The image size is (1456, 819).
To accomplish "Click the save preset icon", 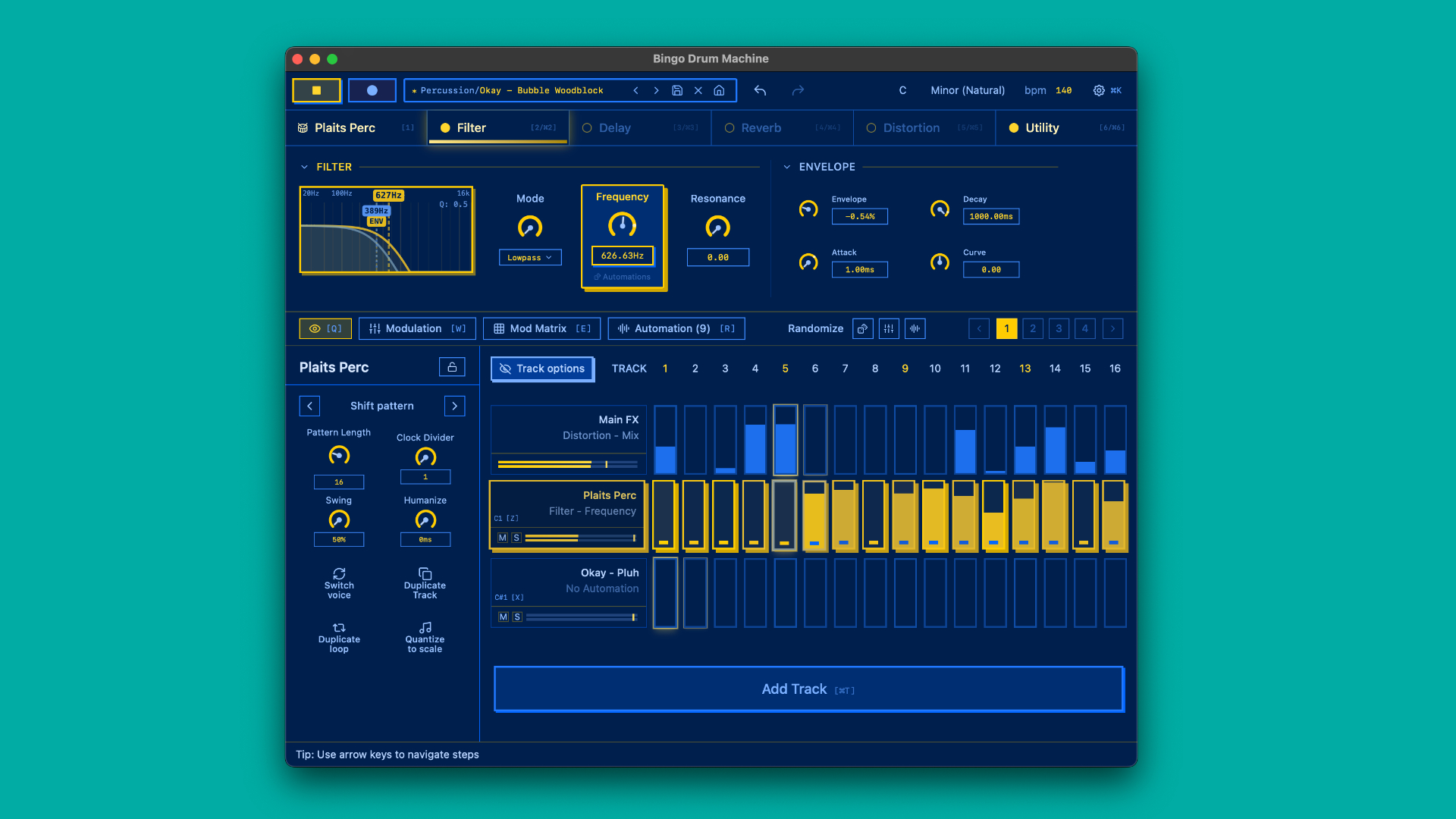I will coord(677,90).
